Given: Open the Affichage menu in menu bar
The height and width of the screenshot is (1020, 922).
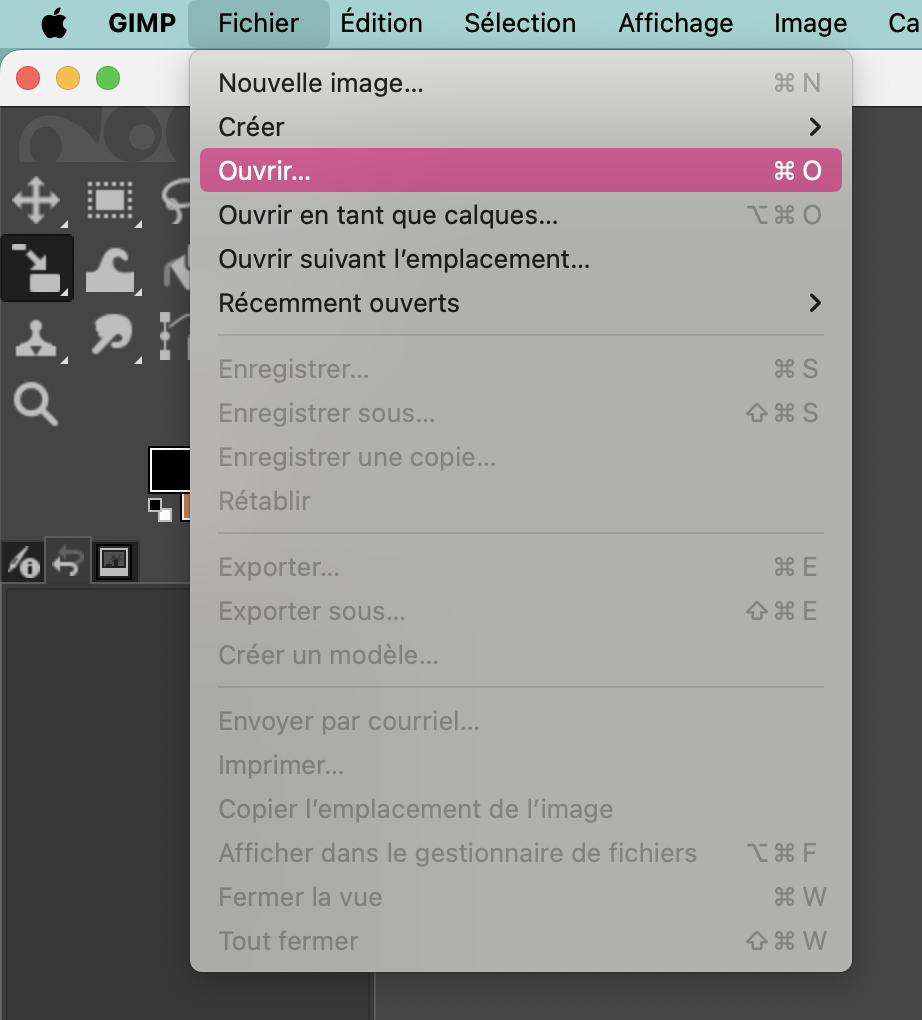Looking at the screenshot, I should [x=675, y=23].
